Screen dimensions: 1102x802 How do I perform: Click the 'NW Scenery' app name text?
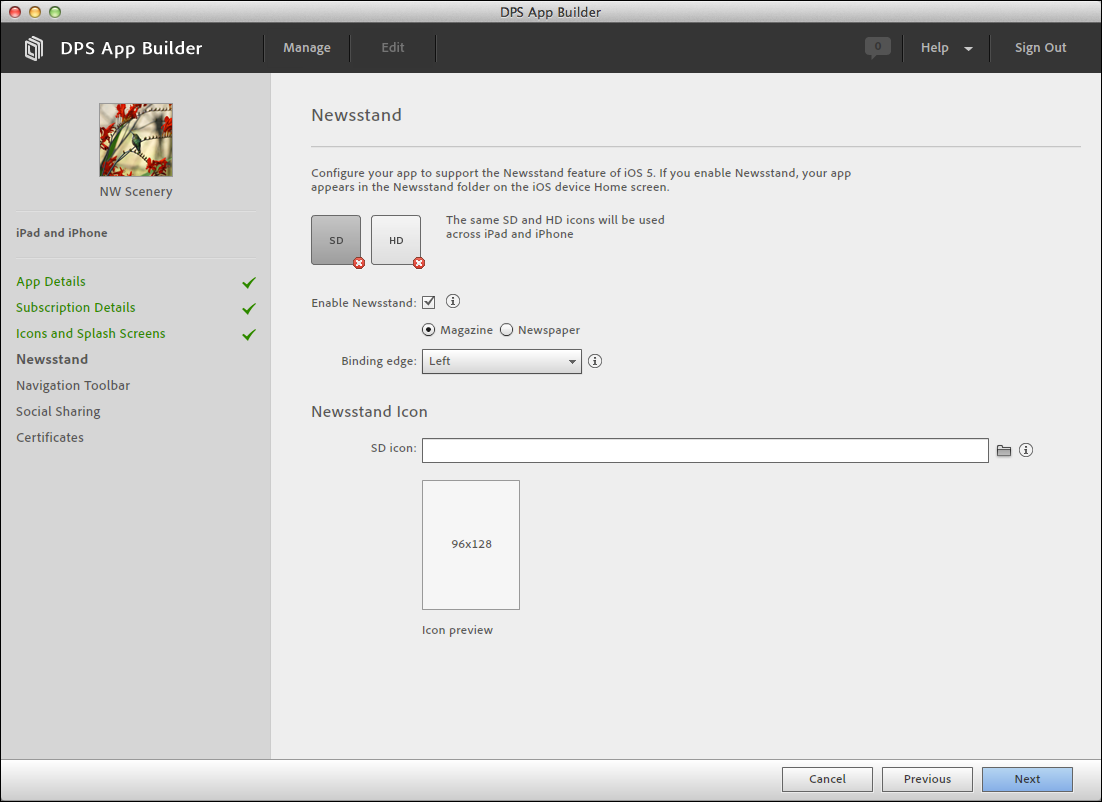pyautogui.click(x=136, y=191)
